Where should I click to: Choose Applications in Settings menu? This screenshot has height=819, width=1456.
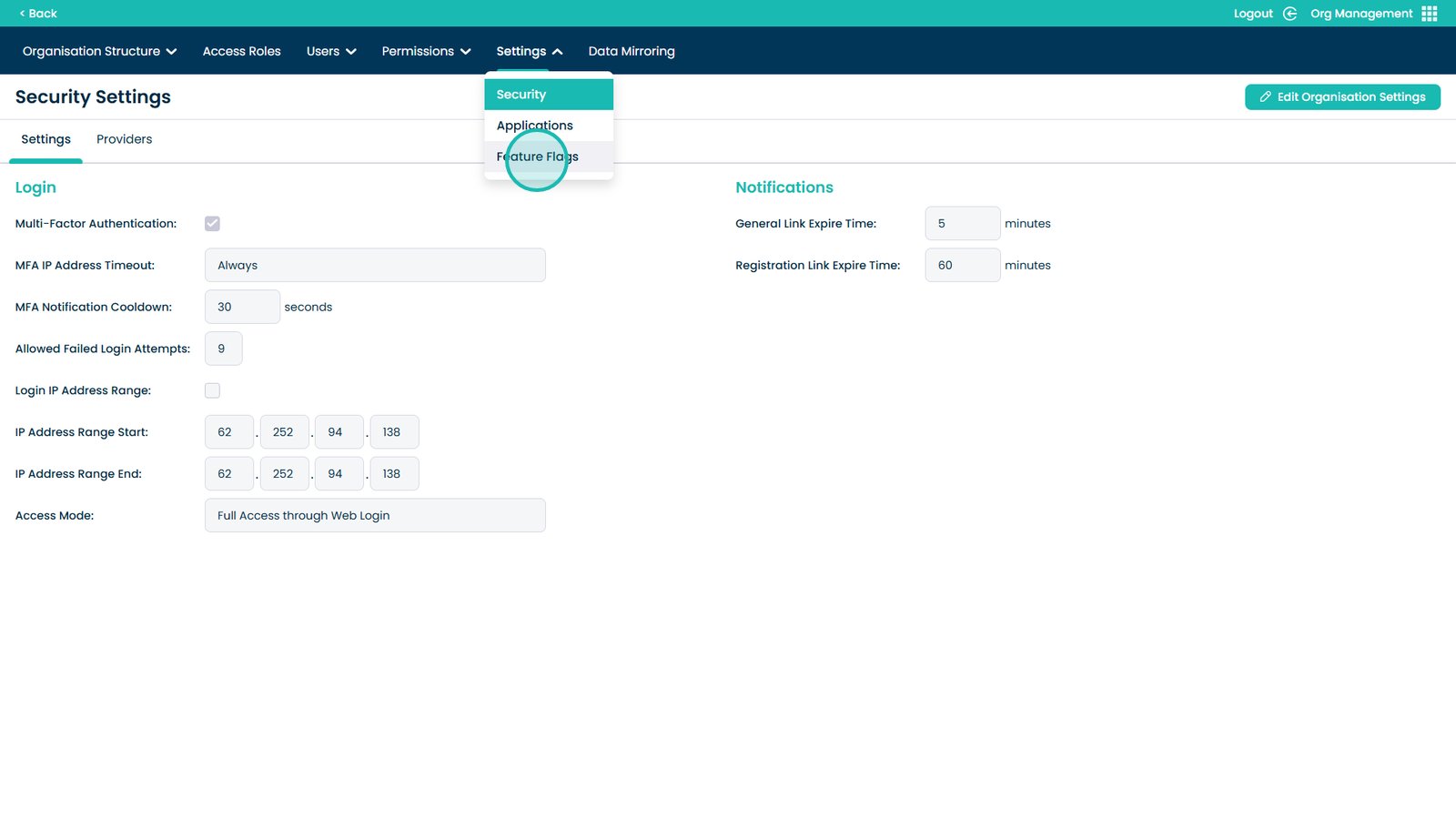[535, 126]
